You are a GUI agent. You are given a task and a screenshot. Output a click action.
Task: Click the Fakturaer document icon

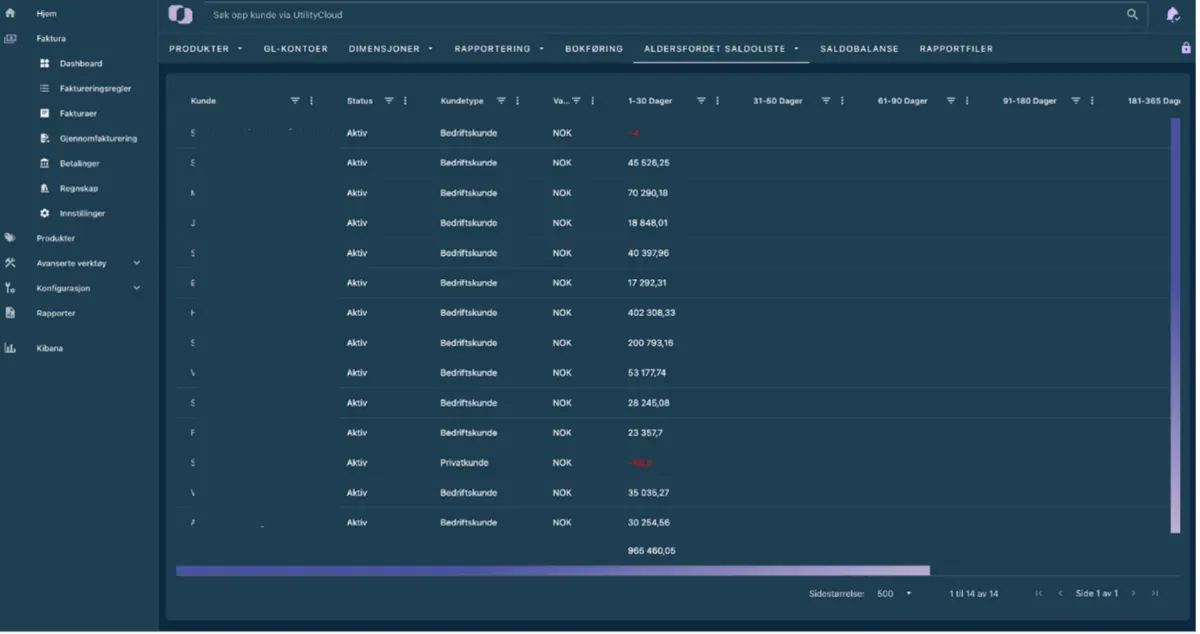coord(45,114)
